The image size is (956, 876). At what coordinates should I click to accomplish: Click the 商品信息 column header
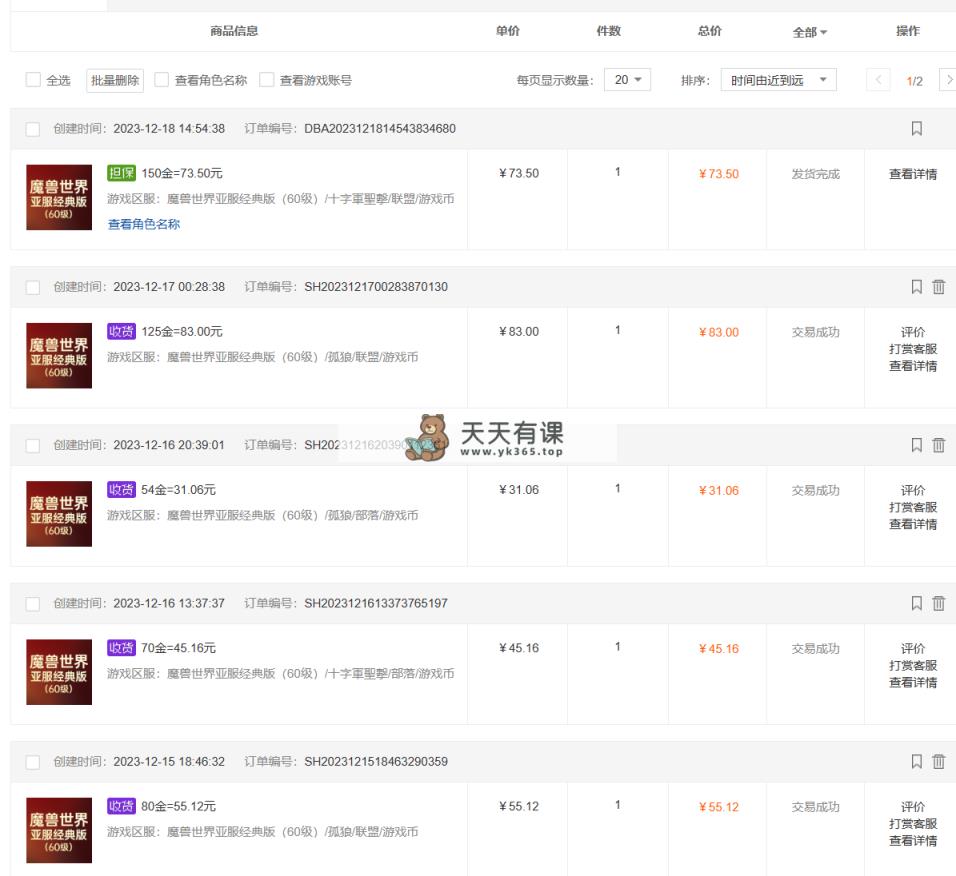coord(234,31)
